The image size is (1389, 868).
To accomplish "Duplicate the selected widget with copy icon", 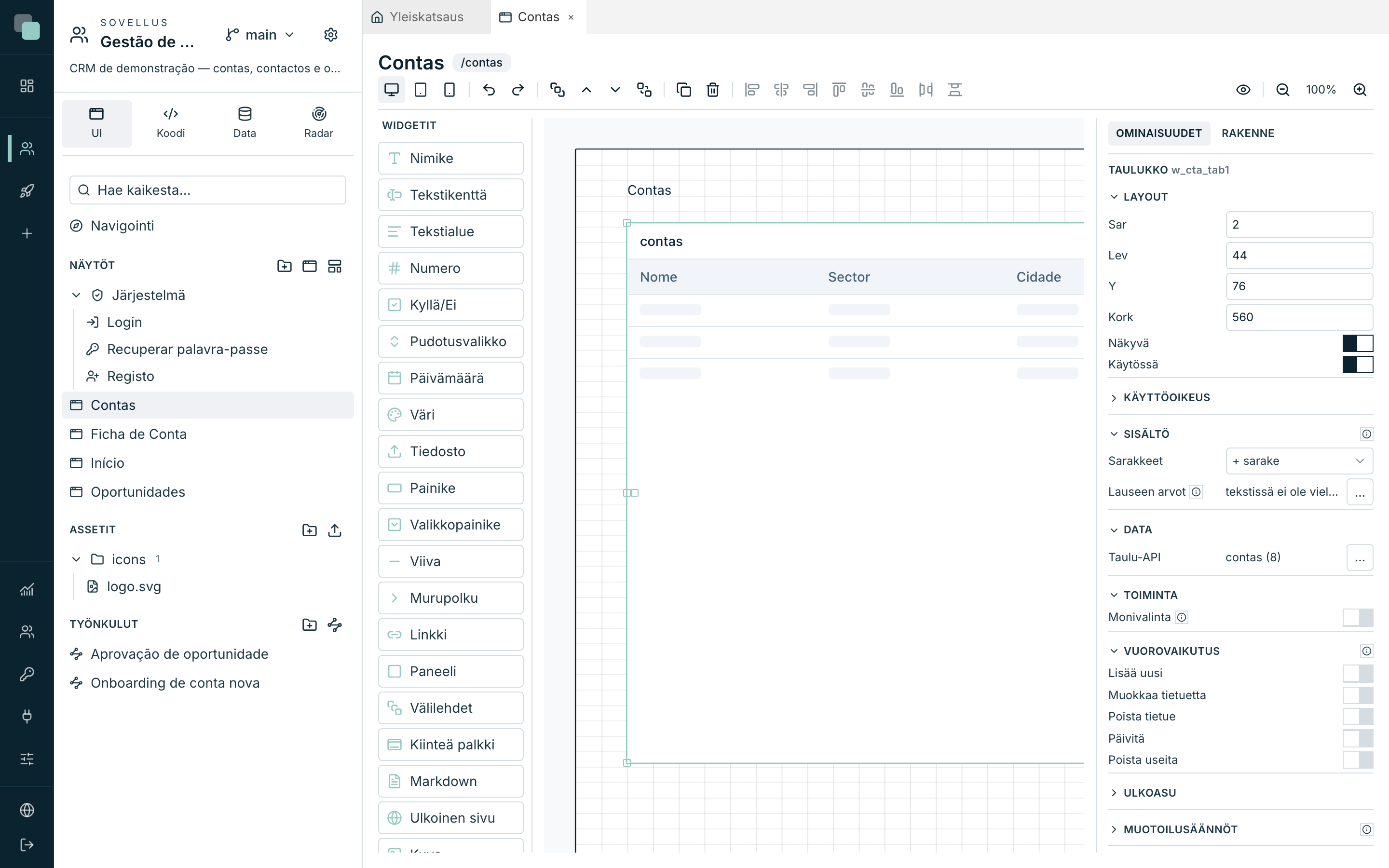I will (x=683, y=90).
